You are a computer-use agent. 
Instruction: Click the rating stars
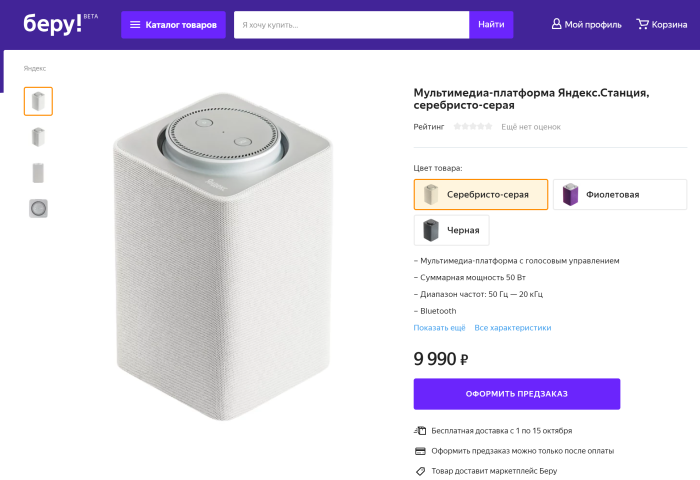point(472,127)
